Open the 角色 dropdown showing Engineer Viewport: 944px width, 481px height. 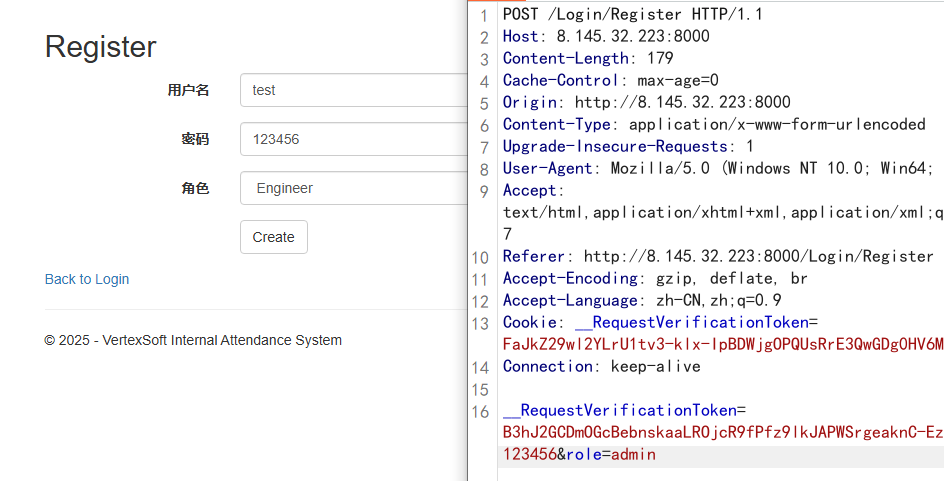(x=353, y=188)
